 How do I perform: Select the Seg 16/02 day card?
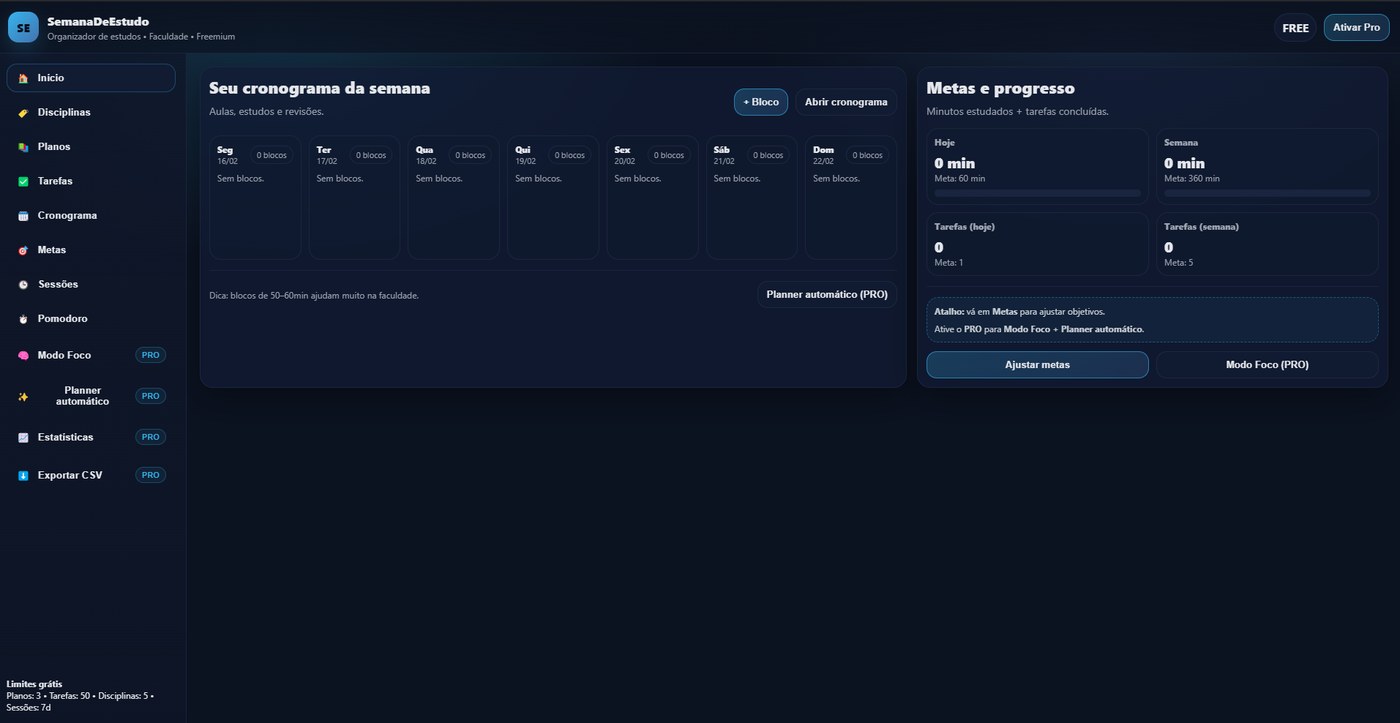pyautogui.click(x=254, y=198)
